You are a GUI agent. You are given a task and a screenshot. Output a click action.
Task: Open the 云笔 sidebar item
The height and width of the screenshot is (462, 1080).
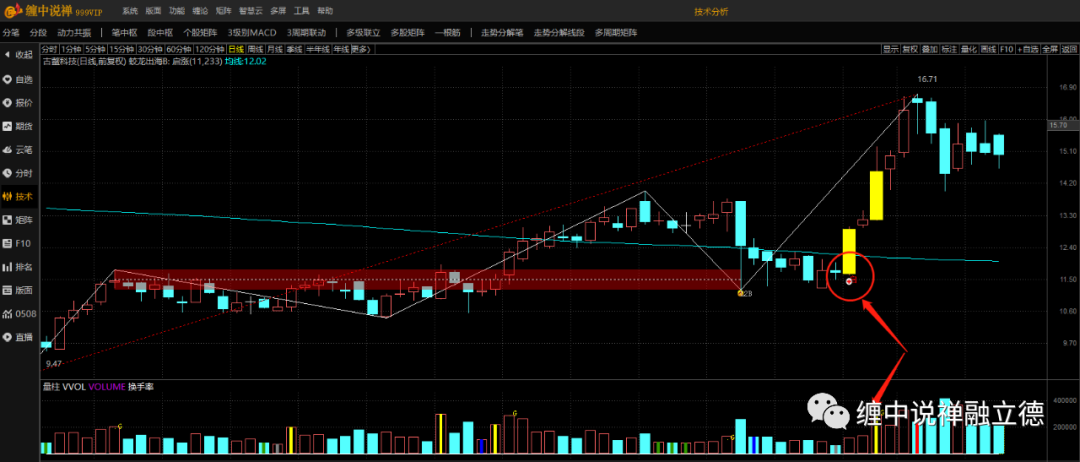19,149
